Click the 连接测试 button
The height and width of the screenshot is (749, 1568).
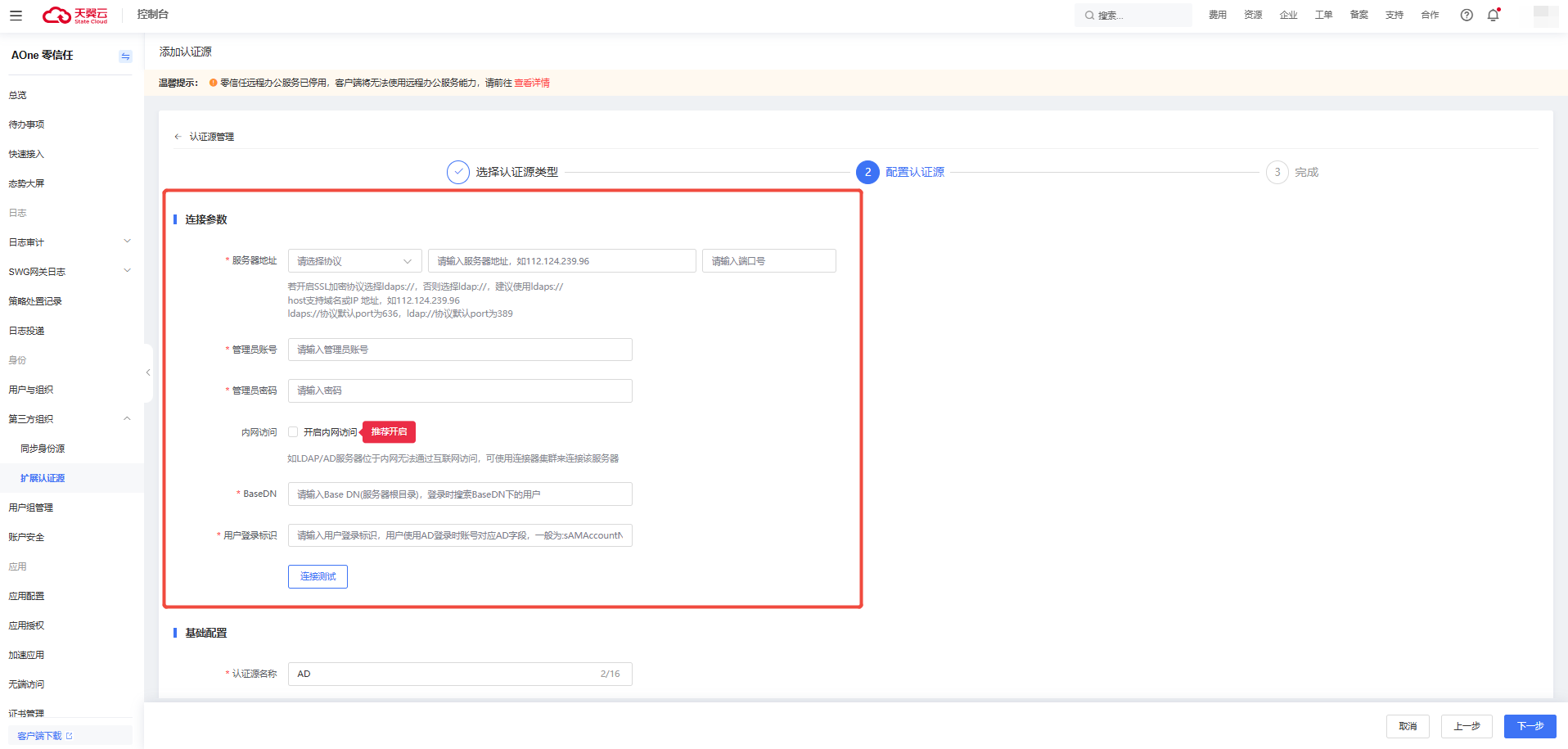pos(318,576)
